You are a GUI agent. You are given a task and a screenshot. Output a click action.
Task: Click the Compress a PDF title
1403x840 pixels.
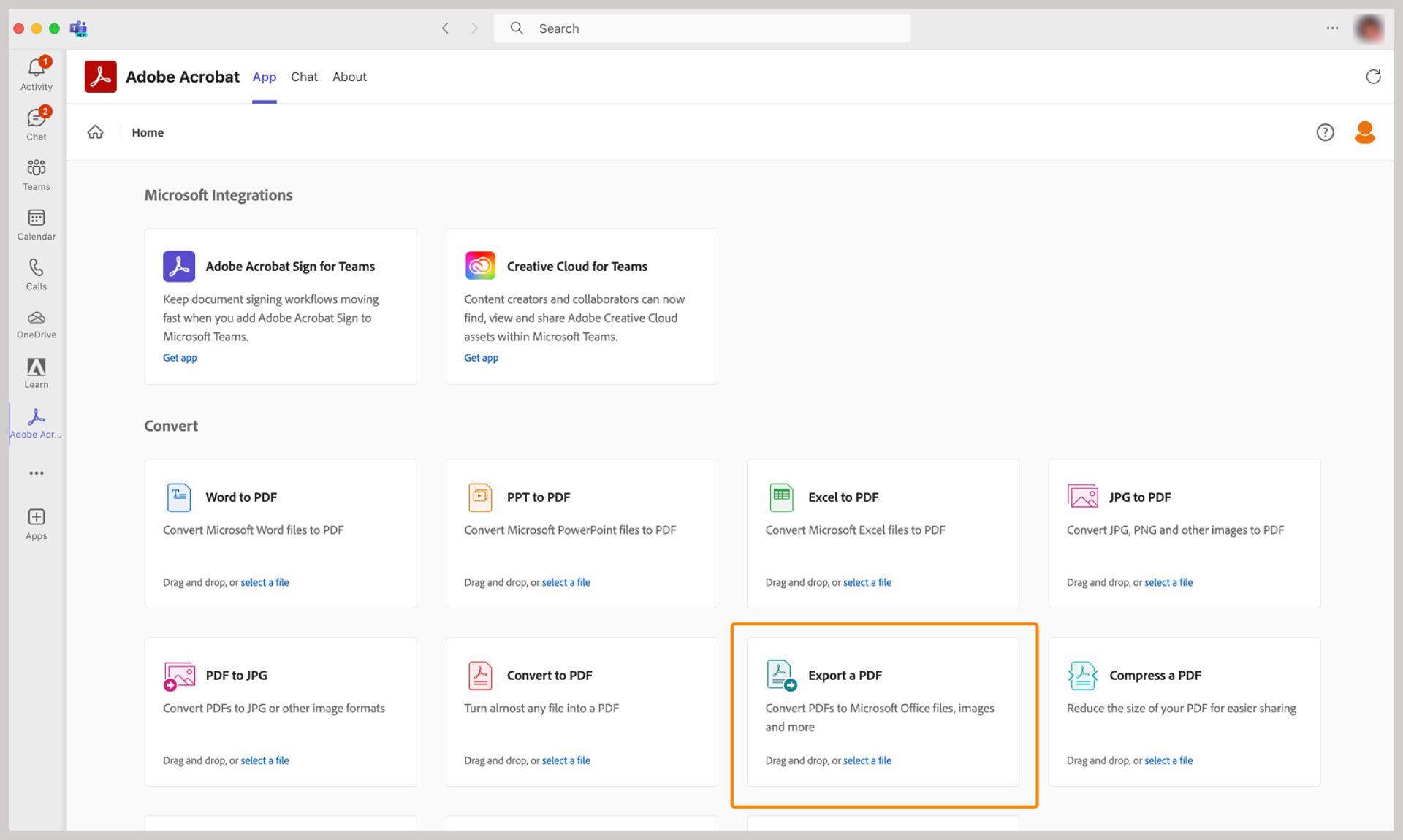tap(1155, 676)
